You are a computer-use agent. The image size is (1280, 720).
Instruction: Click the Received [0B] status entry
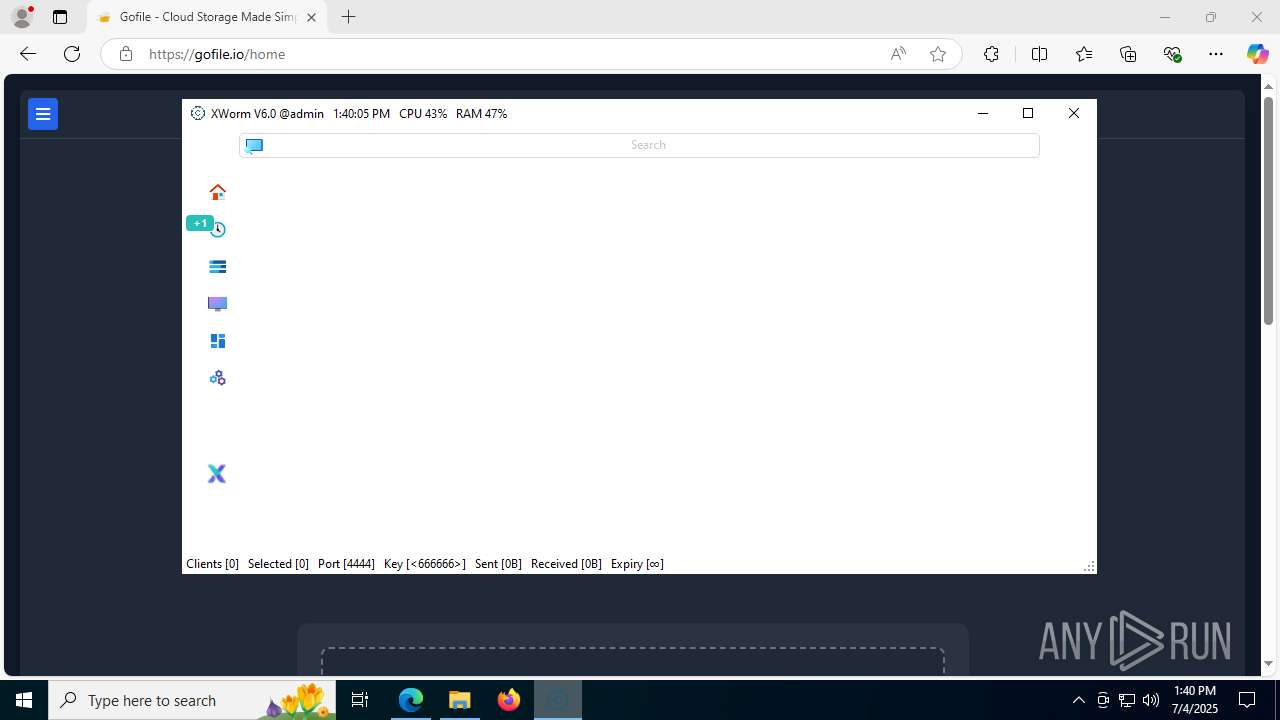point(566,564)
